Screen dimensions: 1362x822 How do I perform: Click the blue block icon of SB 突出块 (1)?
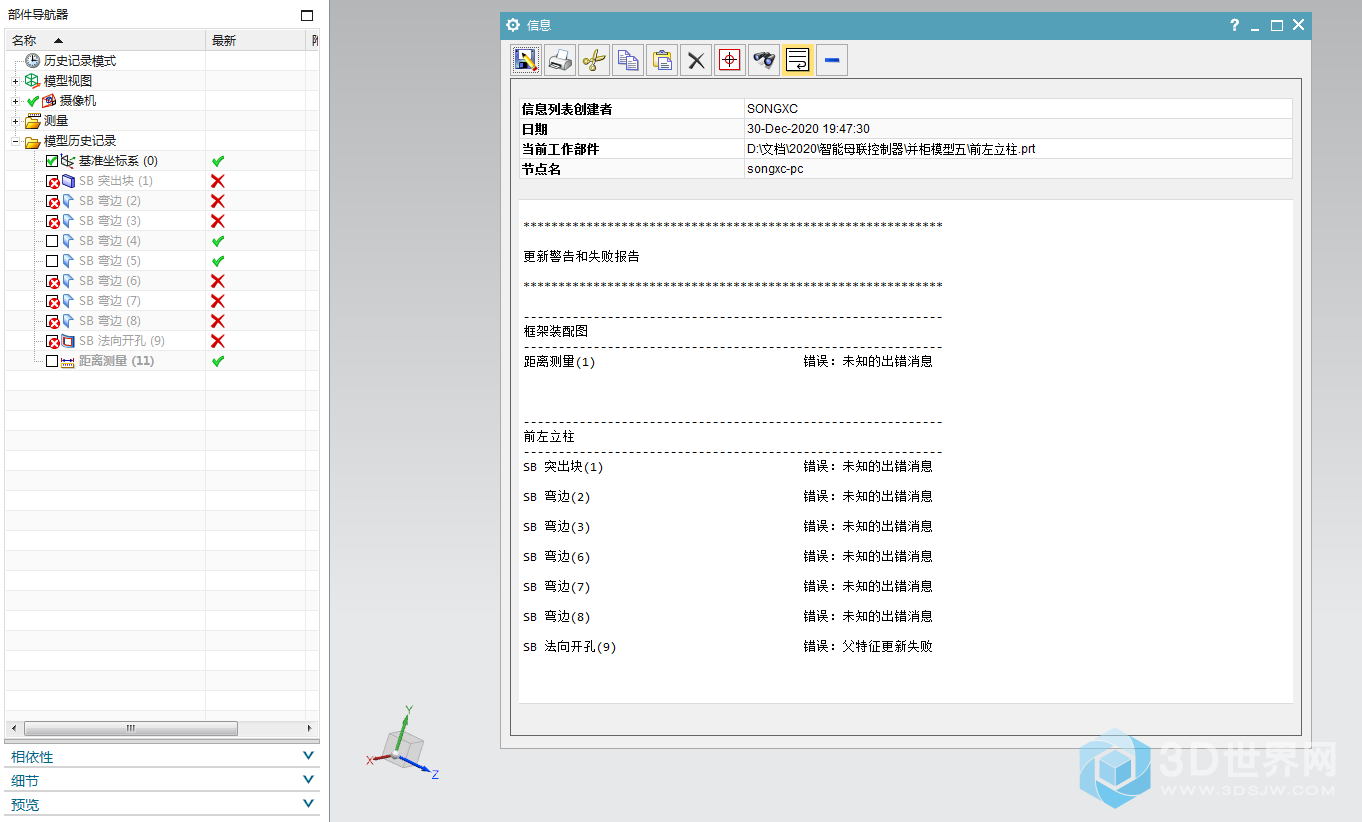(68, 181)
